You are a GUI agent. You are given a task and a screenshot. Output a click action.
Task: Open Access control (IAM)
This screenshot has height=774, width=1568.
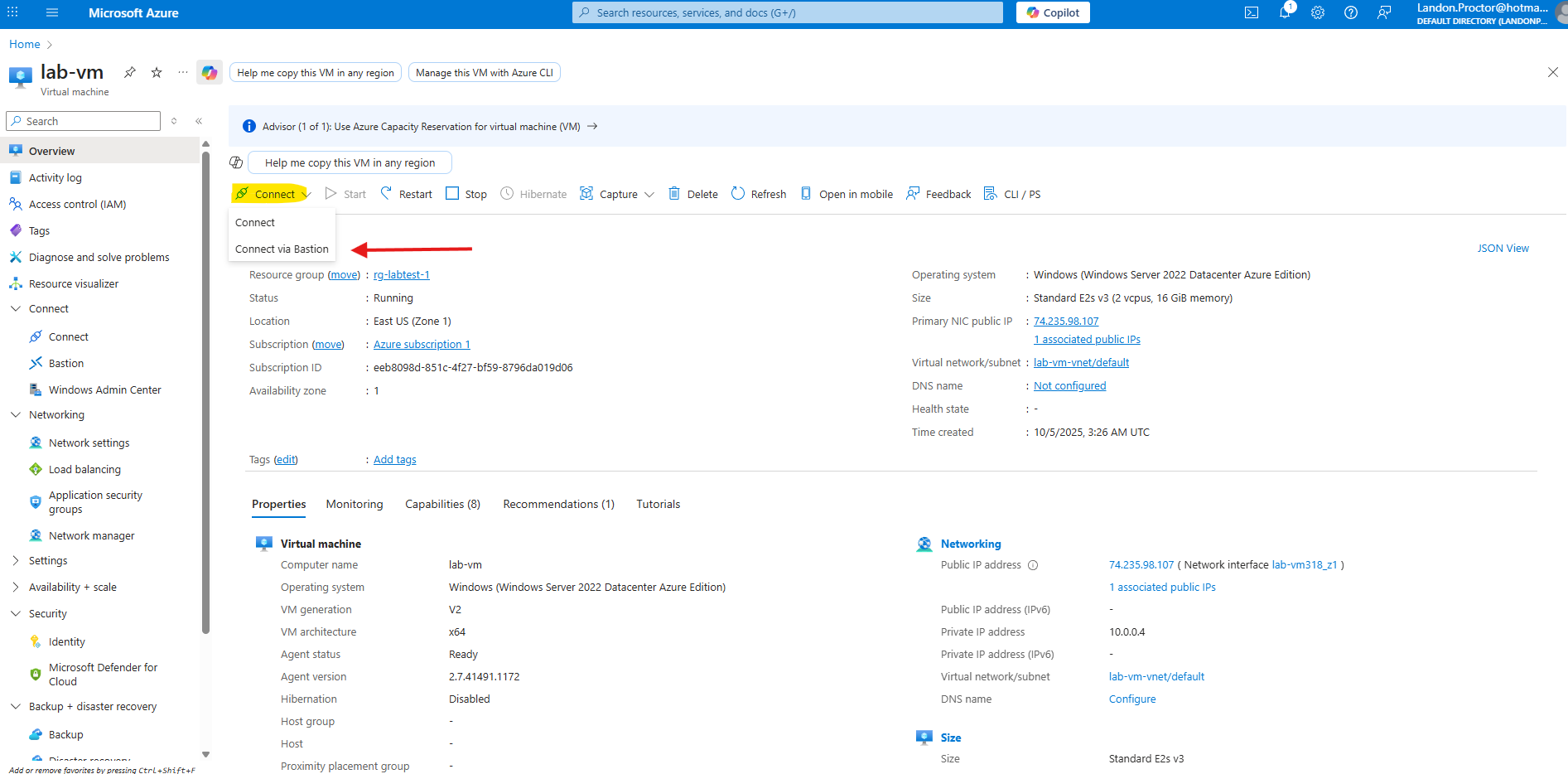pos(77,204)
